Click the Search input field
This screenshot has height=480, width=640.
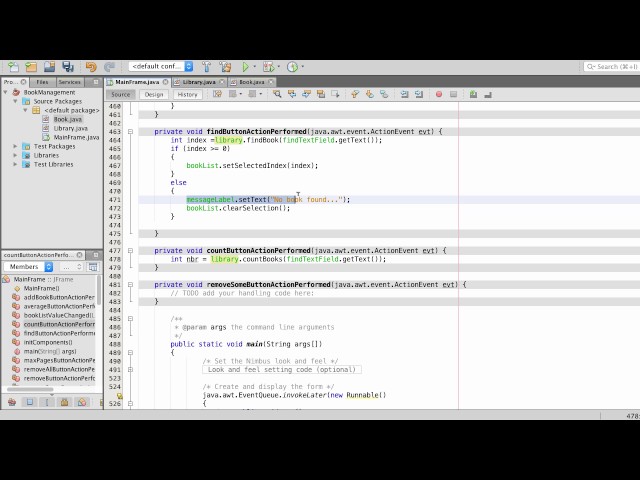(611, 67)
